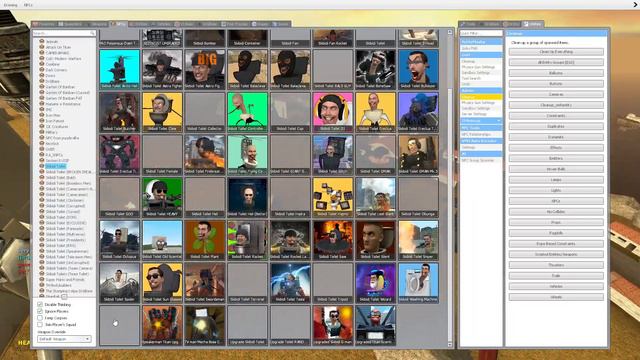This screenshot has width=640, height=360.
Task: Collapse the Admin category header
Action: click(x=481, y=91)
